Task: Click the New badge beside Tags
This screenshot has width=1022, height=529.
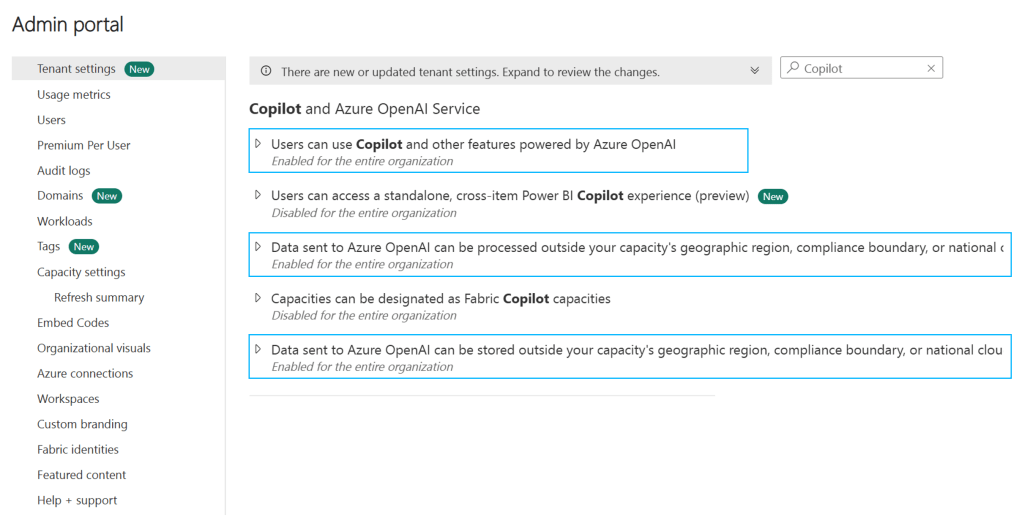Action: tap(84, 247)
